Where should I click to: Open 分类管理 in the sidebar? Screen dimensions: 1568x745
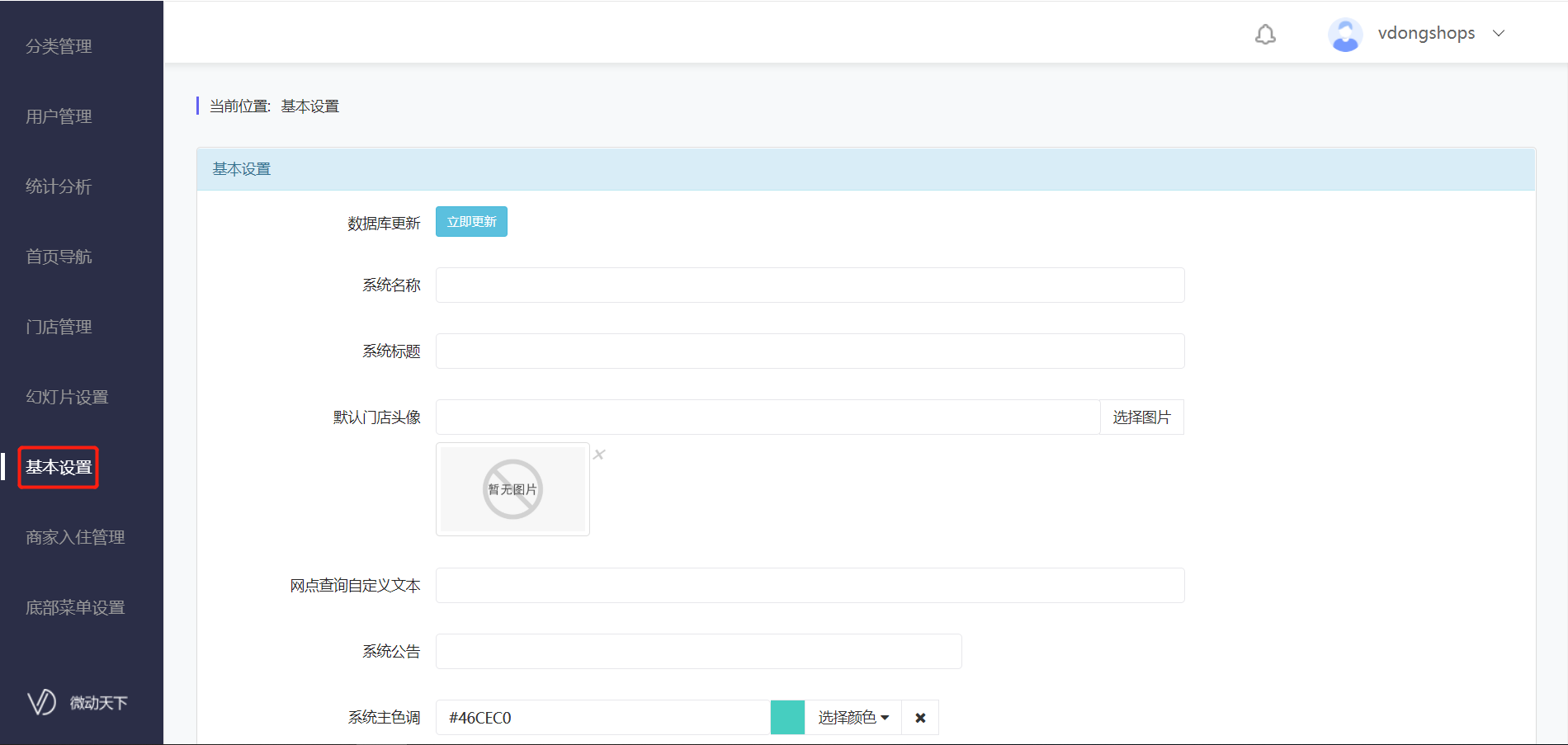[x=59, y=47]
